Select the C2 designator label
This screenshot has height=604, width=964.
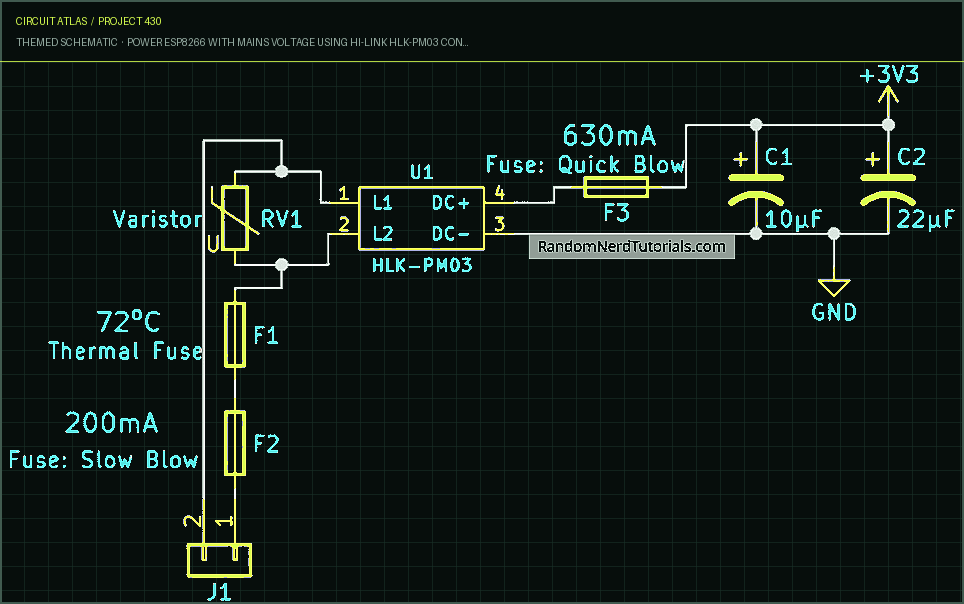[x=911, y=157]
